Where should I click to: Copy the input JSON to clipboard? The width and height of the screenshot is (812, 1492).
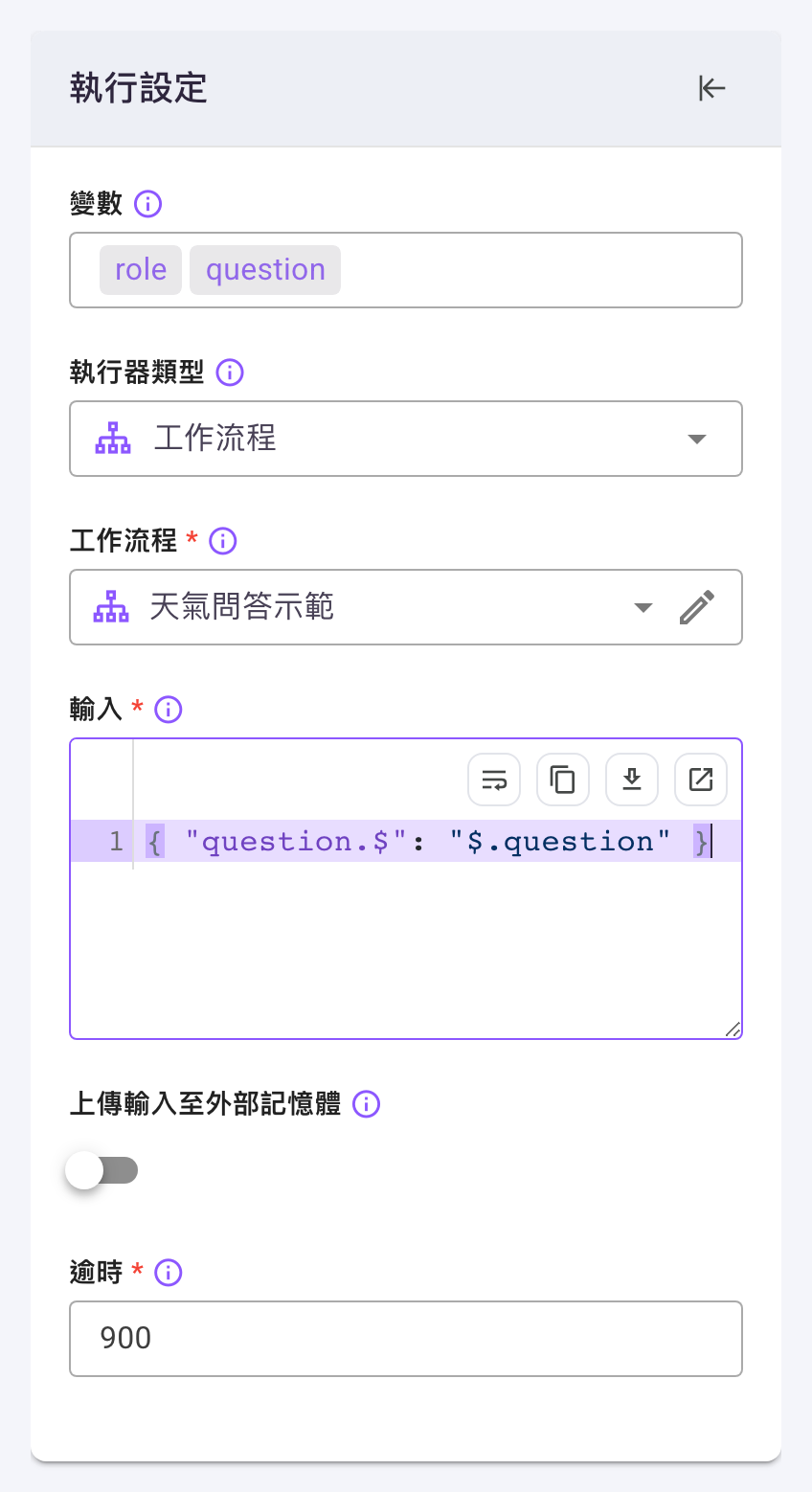tap(563, 780)
